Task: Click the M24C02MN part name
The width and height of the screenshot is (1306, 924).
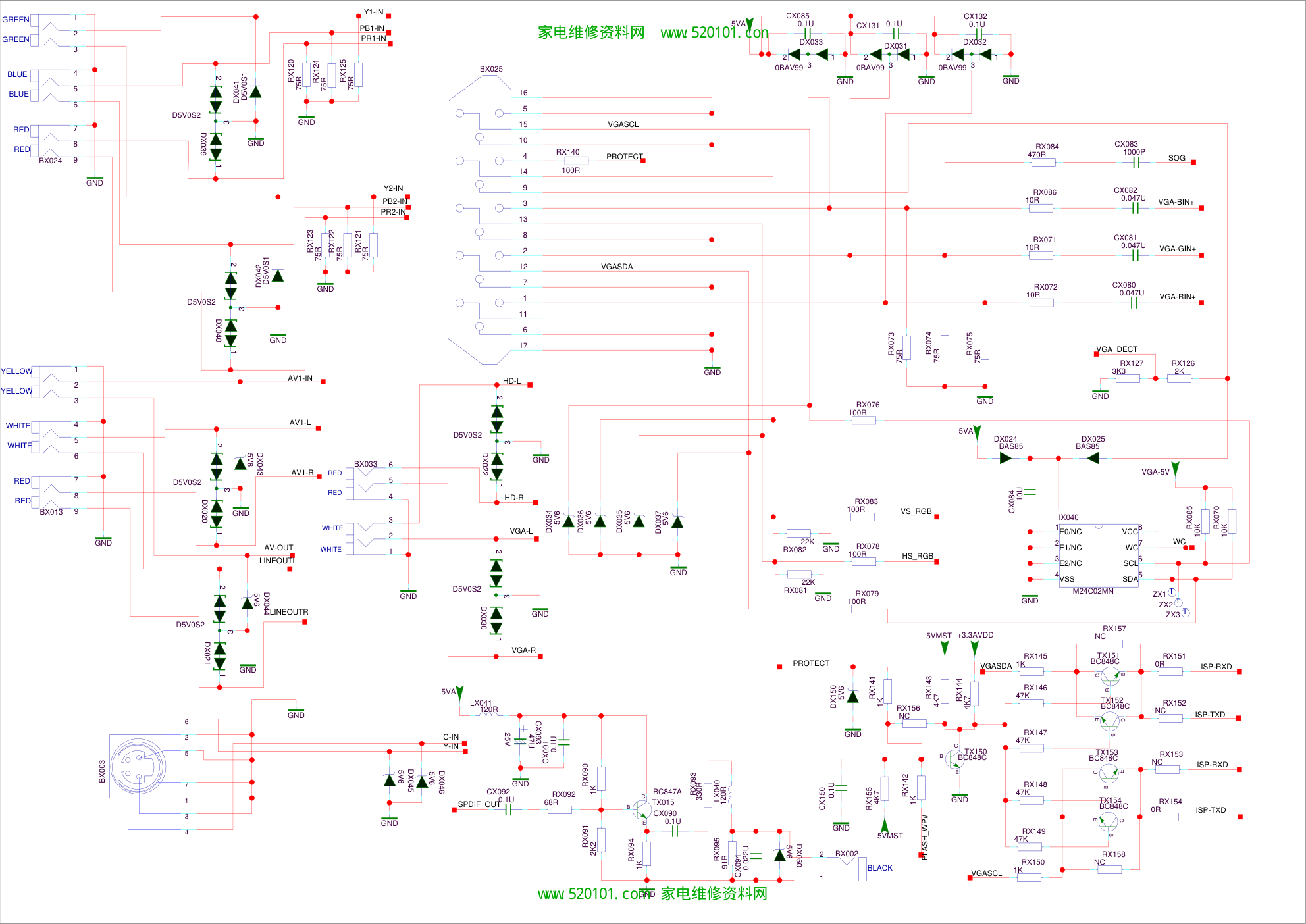Action: point(1093,591)
